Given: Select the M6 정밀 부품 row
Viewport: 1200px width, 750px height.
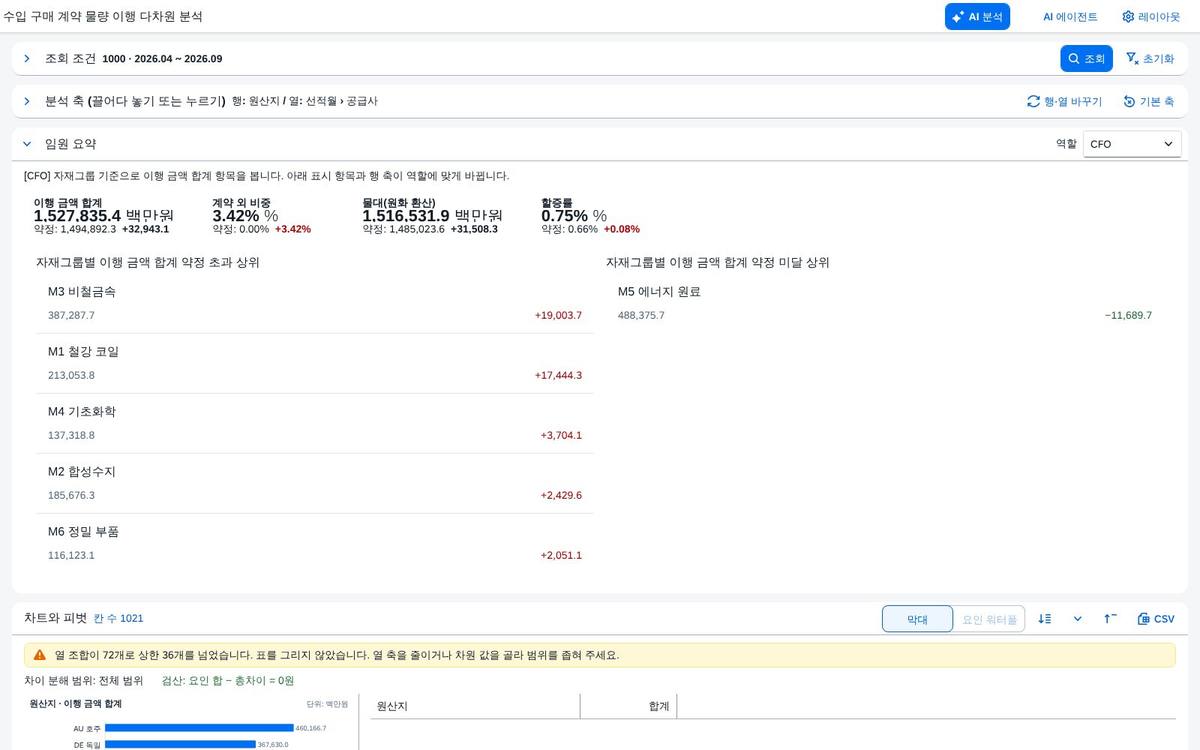Looking at the screenshot, I should [314, 543].
